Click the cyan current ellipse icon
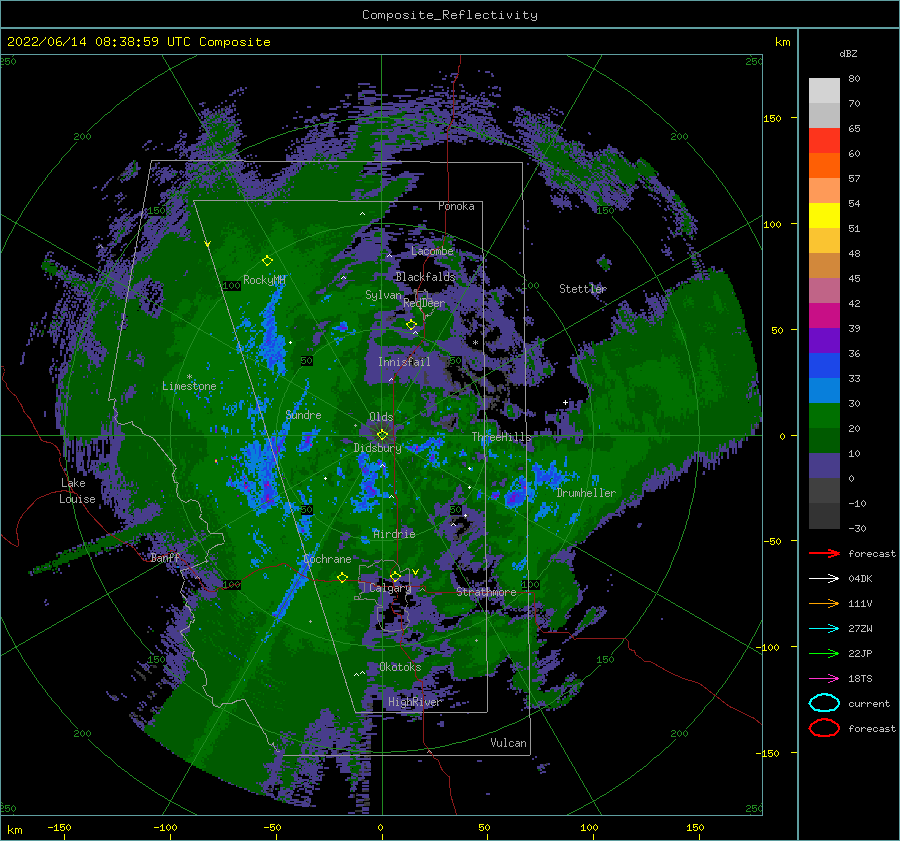This screenshot has width=900, height=841. click(x=824, y=703)
